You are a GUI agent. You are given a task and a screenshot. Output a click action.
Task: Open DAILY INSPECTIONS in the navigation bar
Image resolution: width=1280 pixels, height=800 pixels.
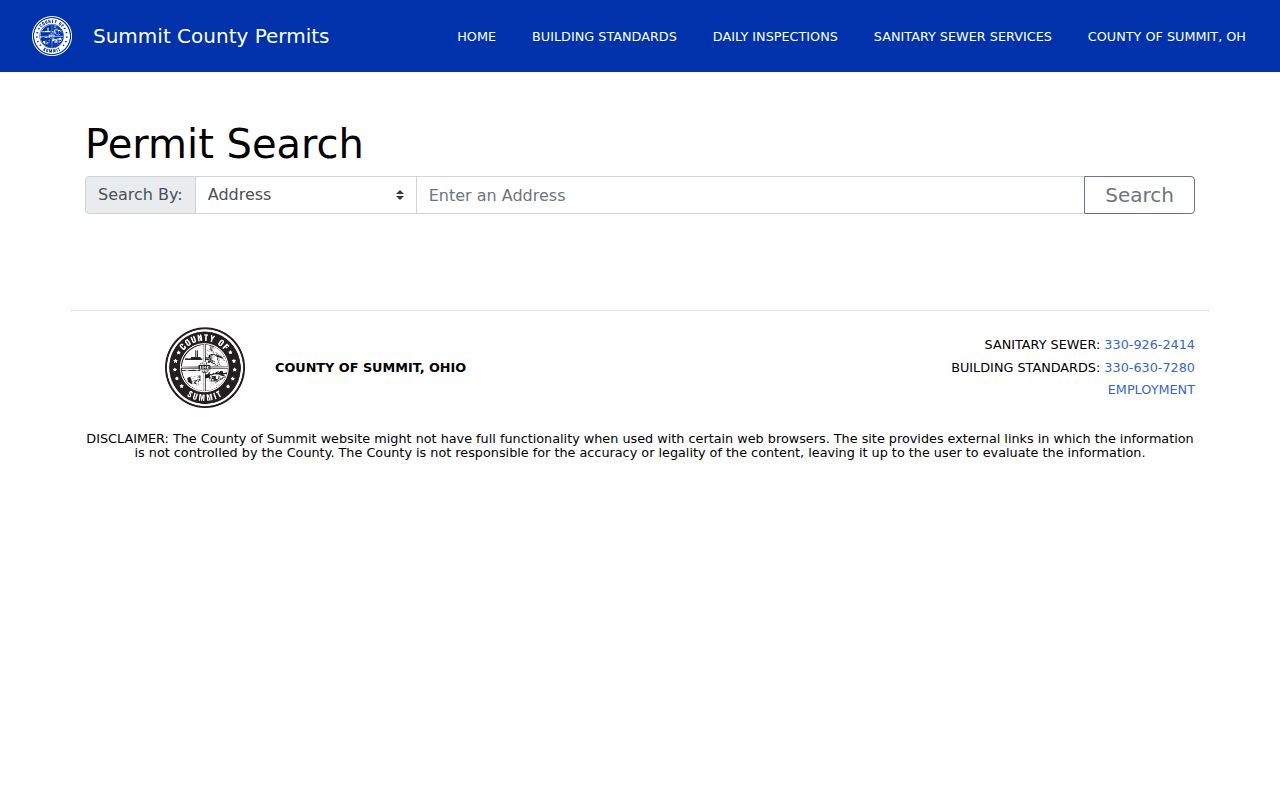tap(775, 36)
